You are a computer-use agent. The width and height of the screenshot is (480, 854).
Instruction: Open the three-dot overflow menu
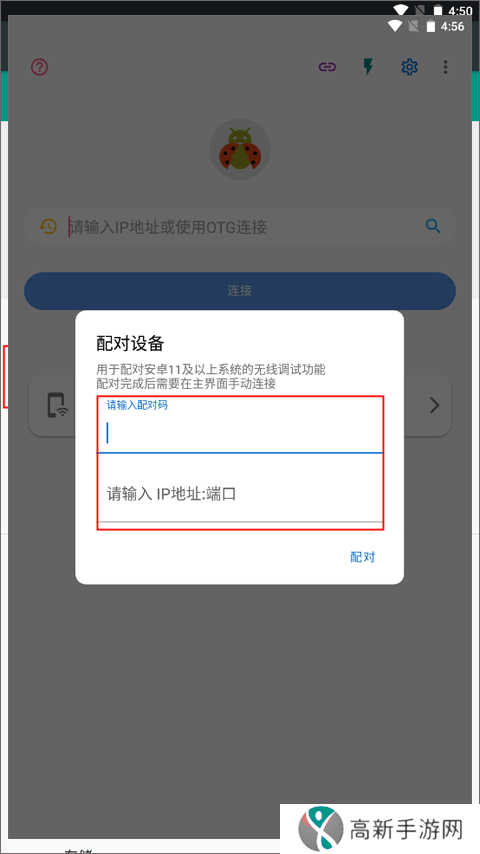pyautogui.click(x=446, y=67)
